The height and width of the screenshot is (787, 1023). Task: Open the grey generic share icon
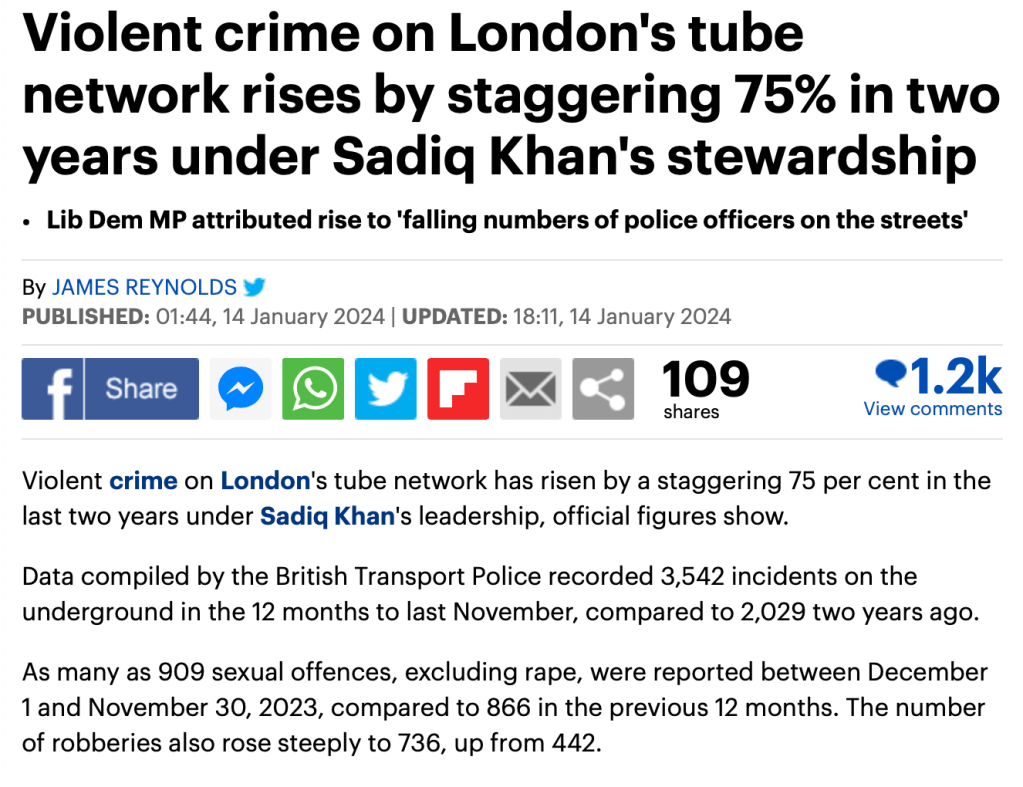pyautogui.click(x=603, y=388)
